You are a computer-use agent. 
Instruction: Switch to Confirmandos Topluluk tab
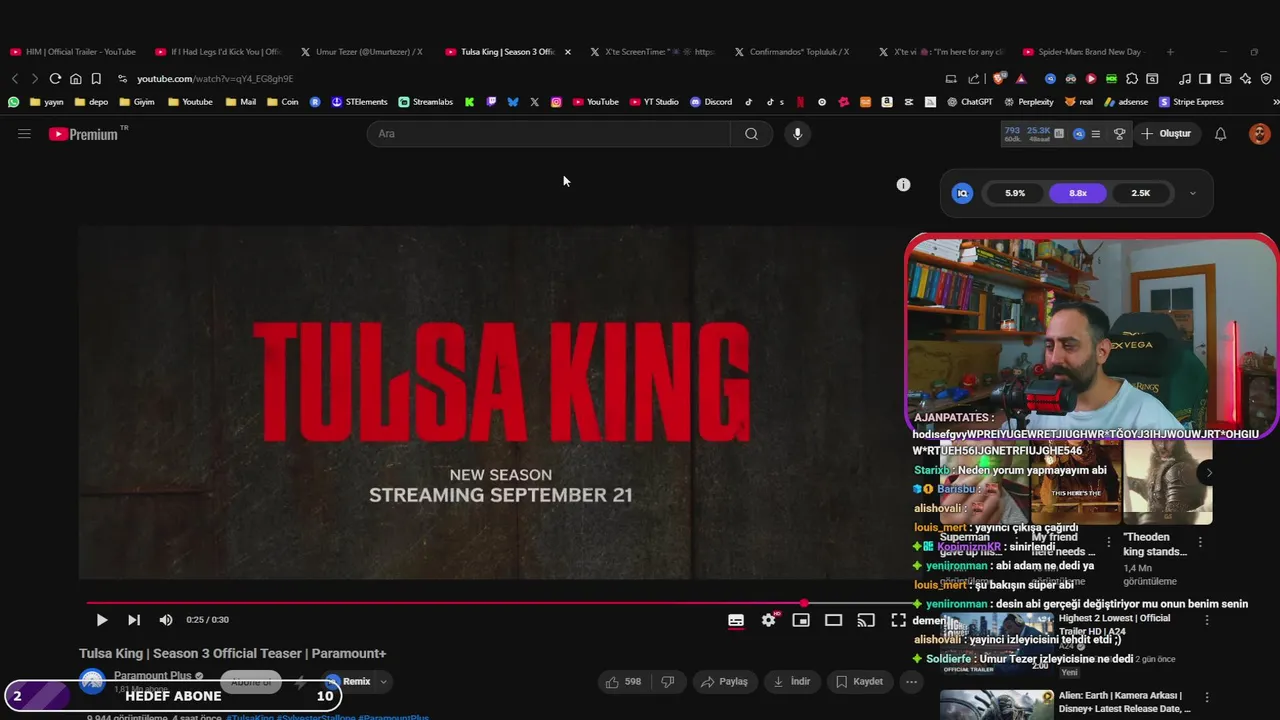click(x=796, y=52)
